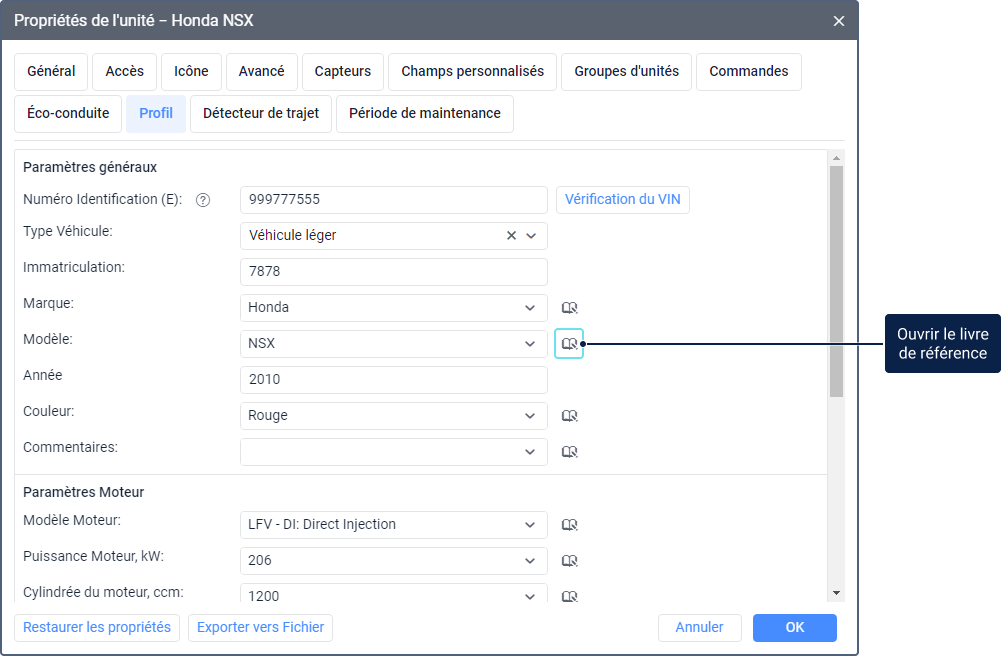Expand the Modèle dropdown showing NSX

(x=530, y=344)
